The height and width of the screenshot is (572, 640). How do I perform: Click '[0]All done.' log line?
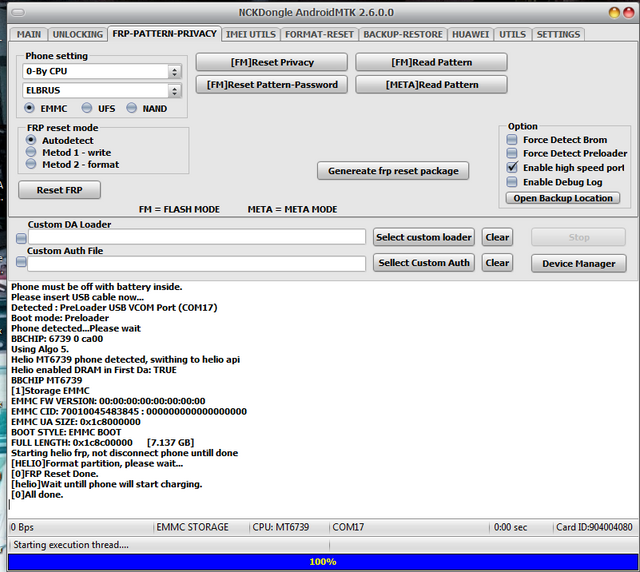click(x=37, y=495)
